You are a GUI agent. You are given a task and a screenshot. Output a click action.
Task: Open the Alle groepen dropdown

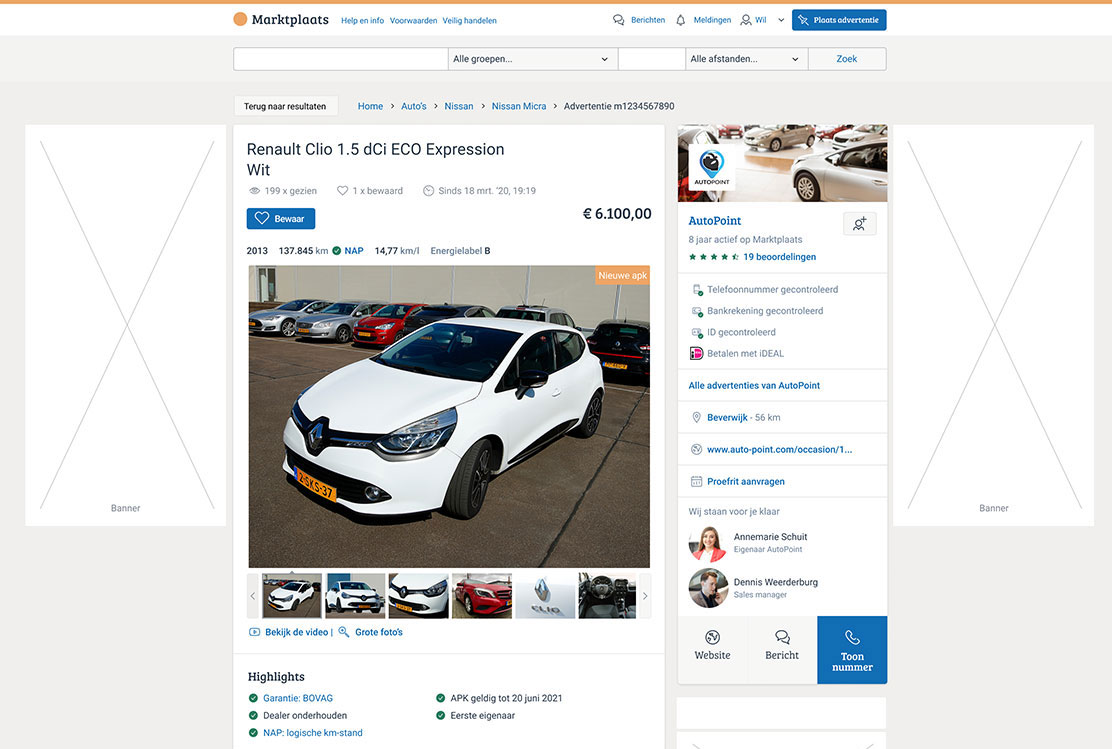[x=533, y=59]
